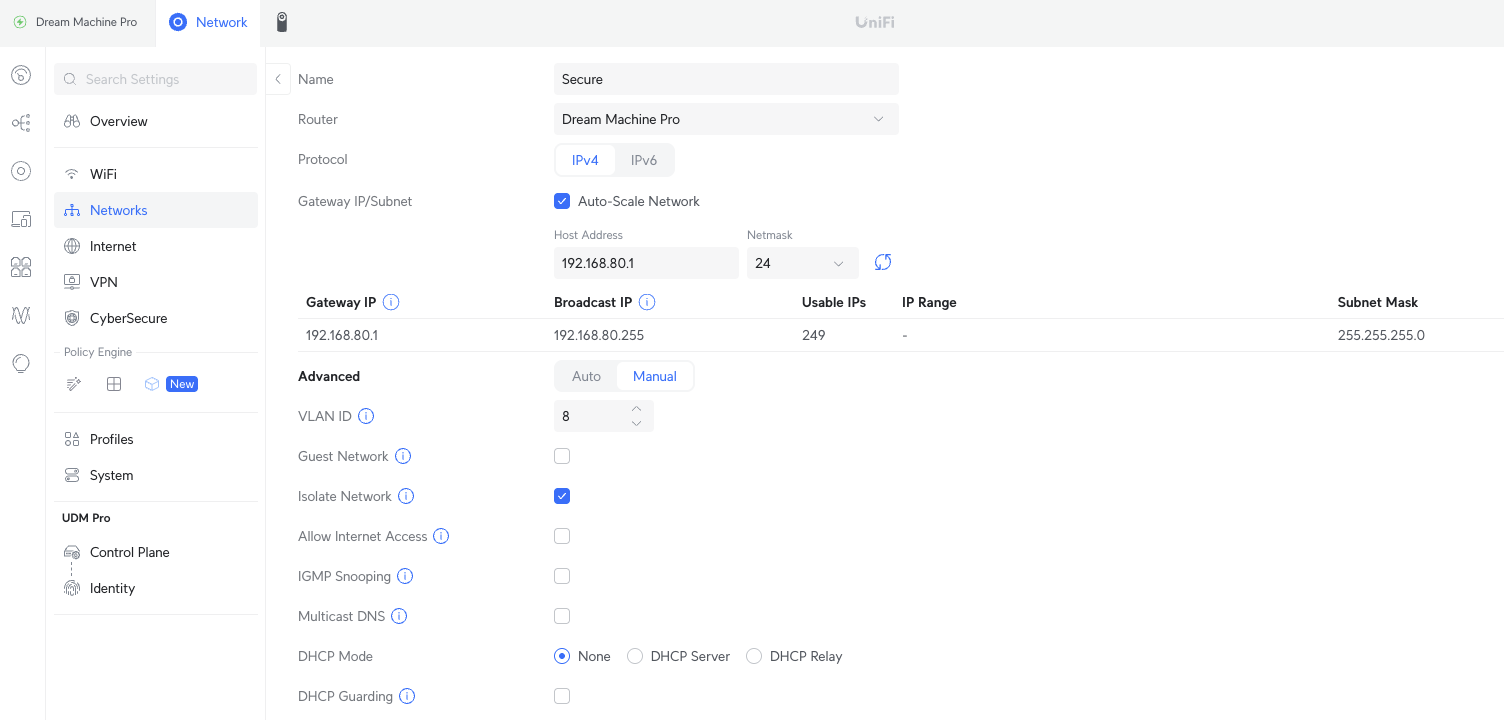Open the WiFi settings section

tap(156, 174)
